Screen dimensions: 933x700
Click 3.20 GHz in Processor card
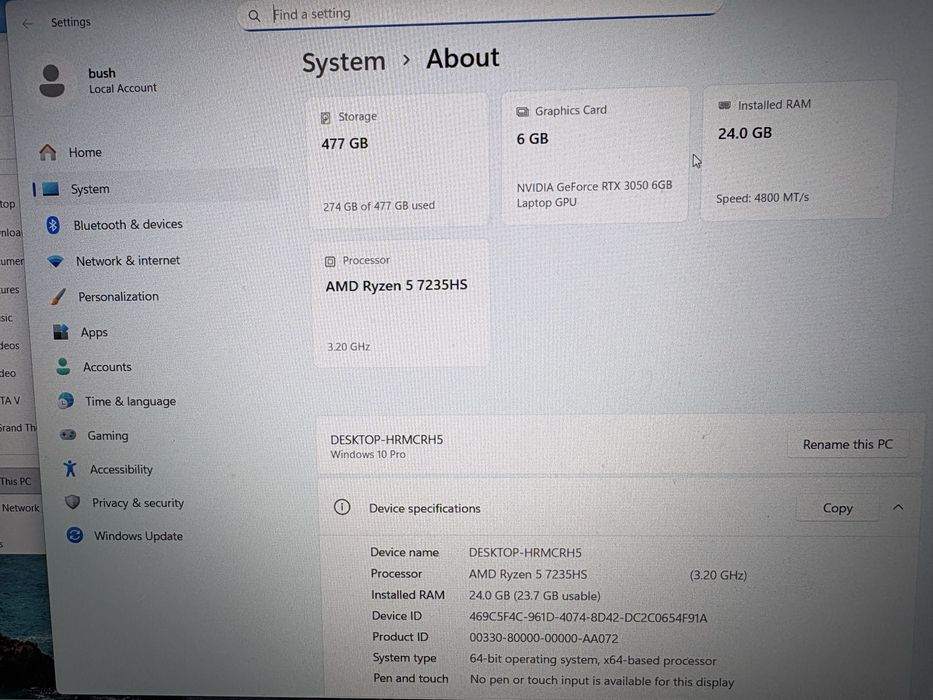(x=349, y=347)
